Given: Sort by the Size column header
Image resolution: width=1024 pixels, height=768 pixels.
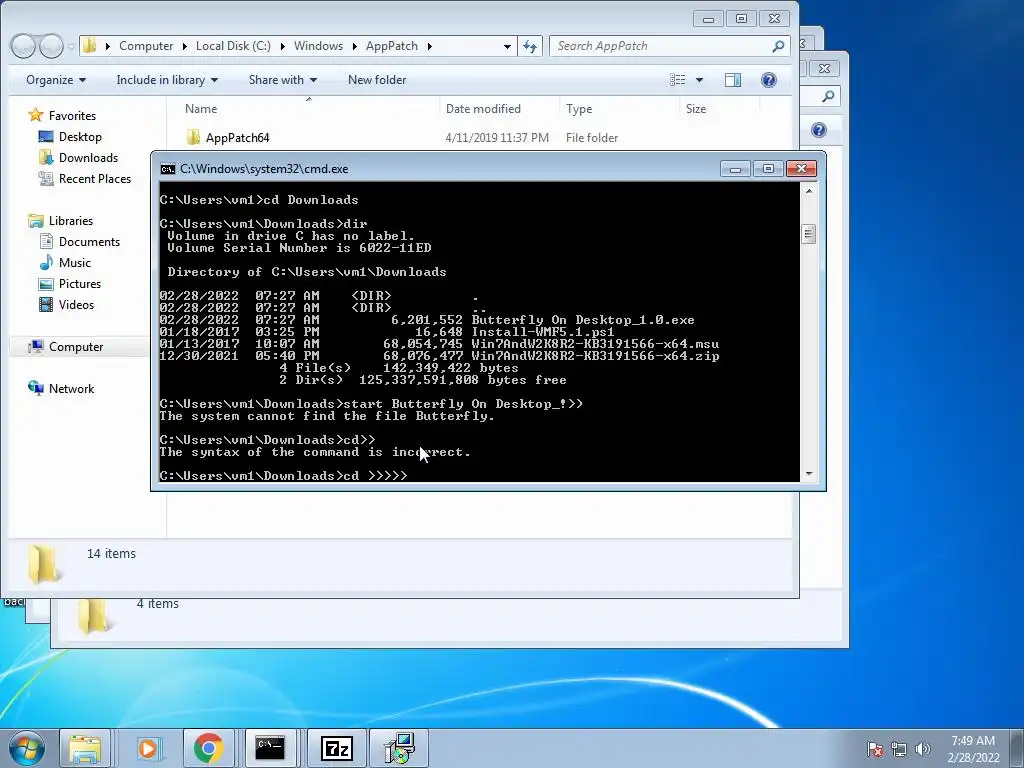Looking at the screenshot, I should (696, 109).
